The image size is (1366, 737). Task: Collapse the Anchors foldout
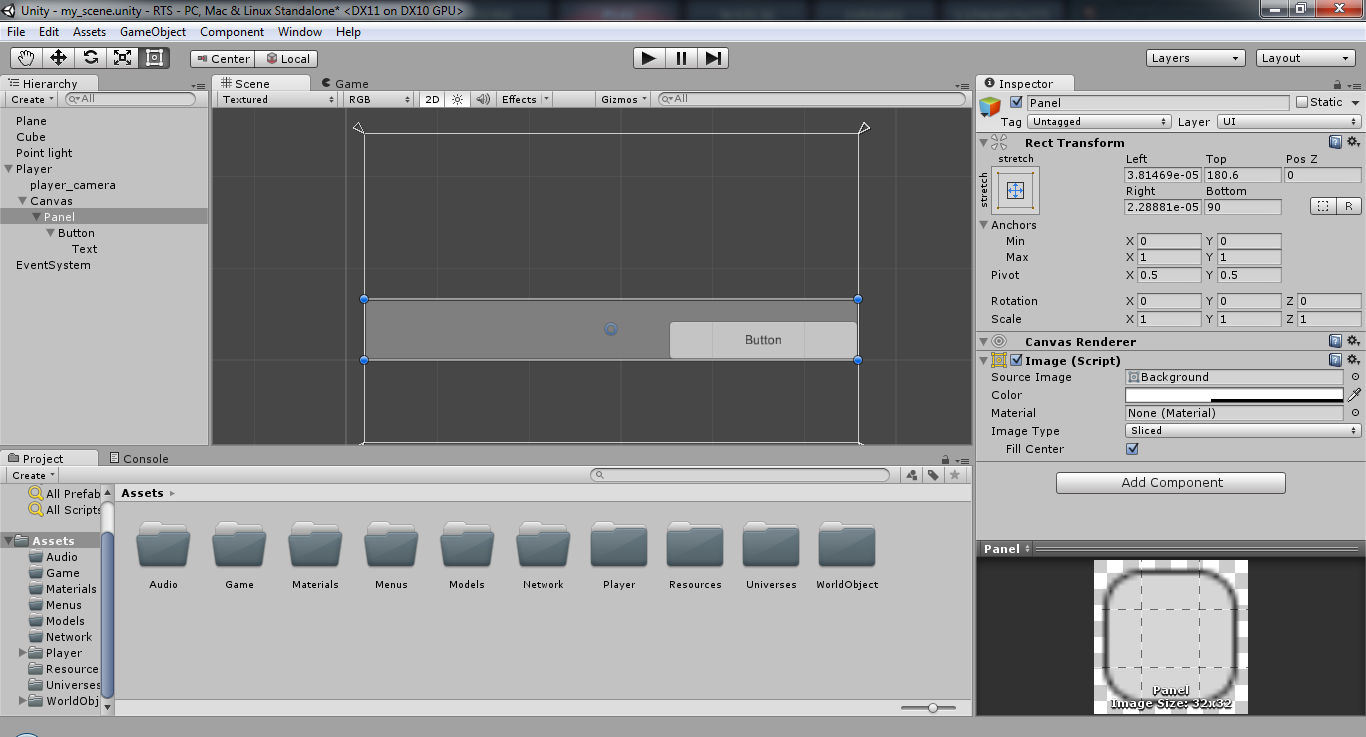pos(984,225)
